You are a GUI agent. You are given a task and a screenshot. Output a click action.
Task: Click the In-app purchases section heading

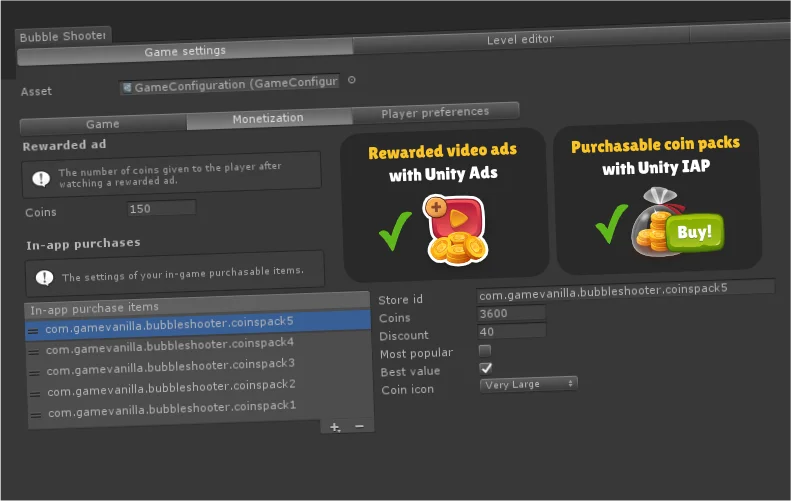(x=83, y=244)
